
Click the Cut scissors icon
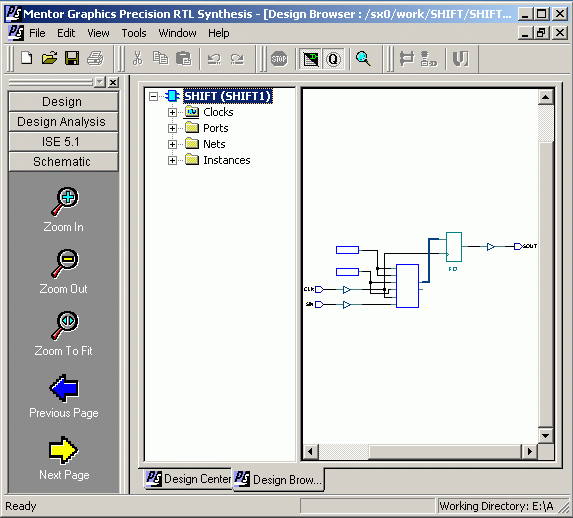tap(138, 58)
